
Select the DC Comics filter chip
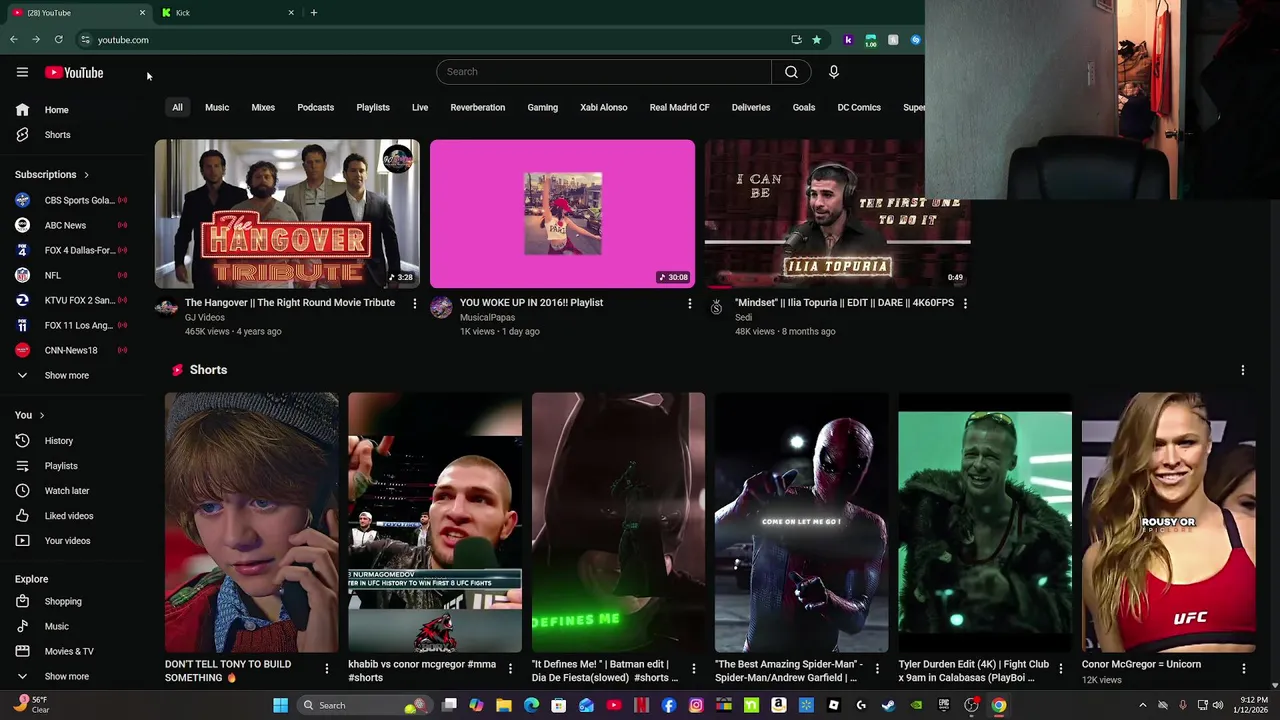(x=859, y=107)
